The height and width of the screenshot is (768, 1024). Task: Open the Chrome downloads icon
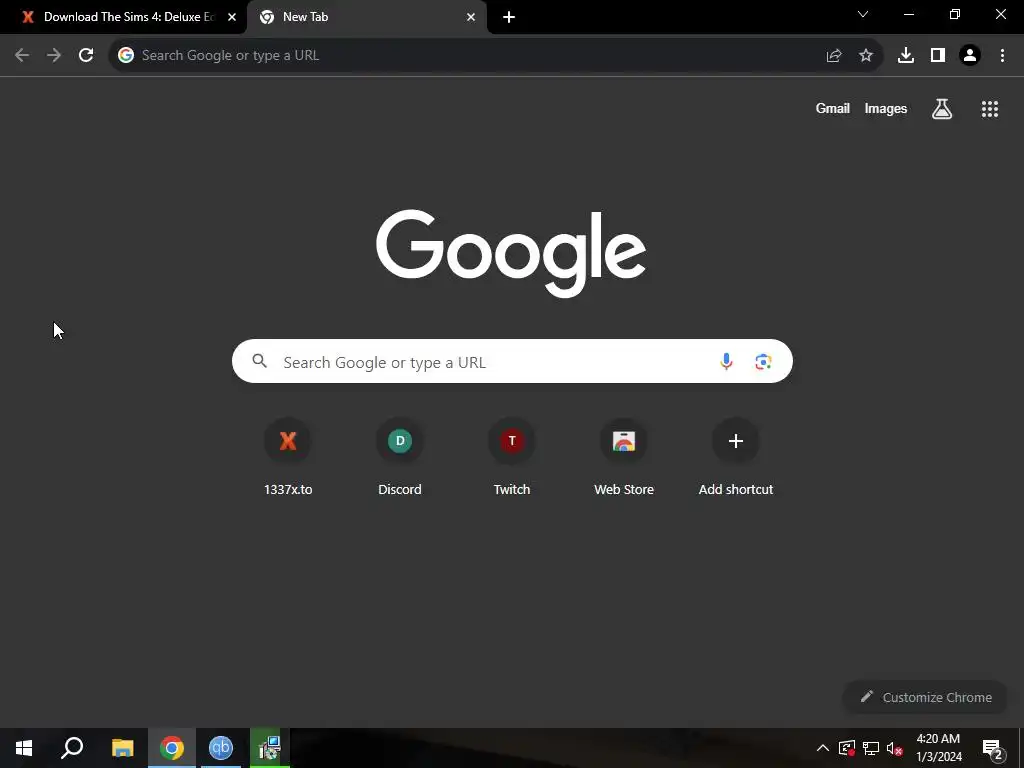point(906,56)
